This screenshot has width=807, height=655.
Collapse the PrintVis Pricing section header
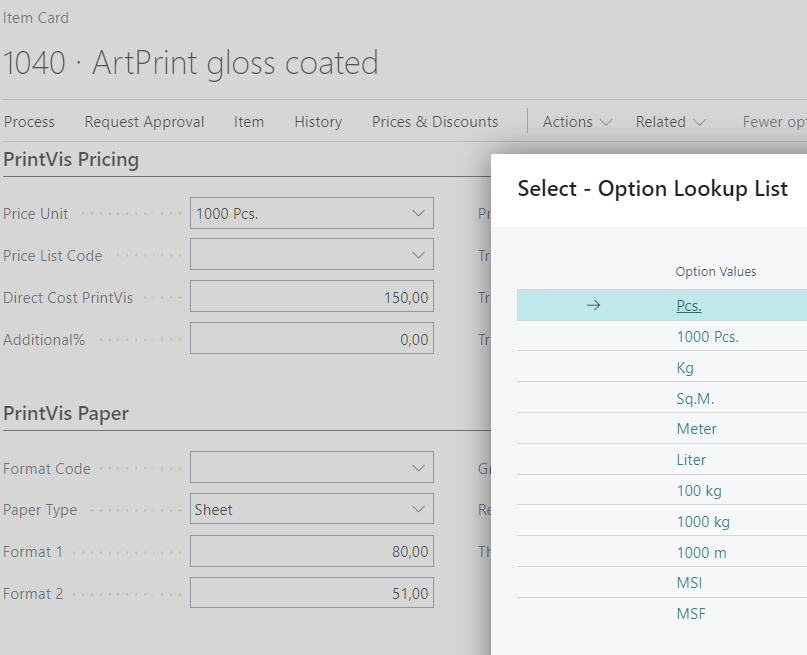[71, 160]
